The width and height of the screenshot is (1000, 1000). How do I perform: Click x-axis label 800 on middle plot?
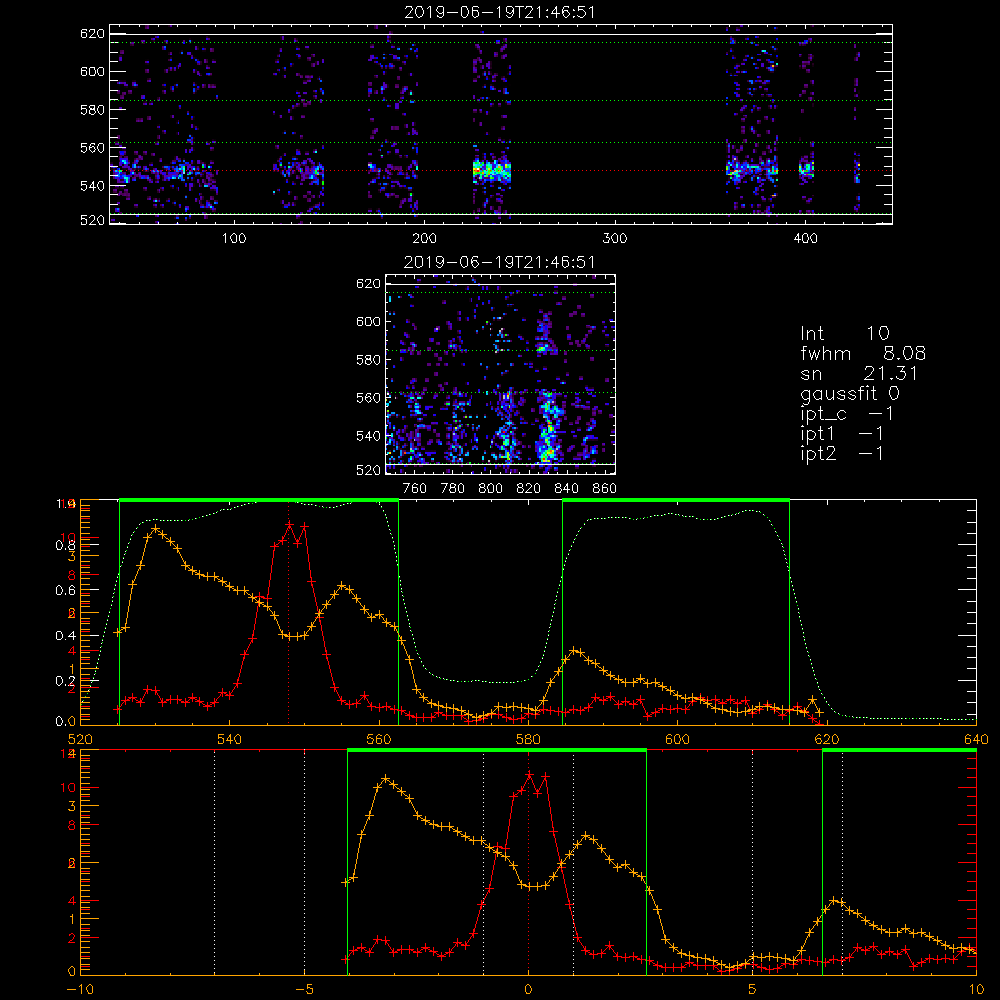(x=490, y=489)
